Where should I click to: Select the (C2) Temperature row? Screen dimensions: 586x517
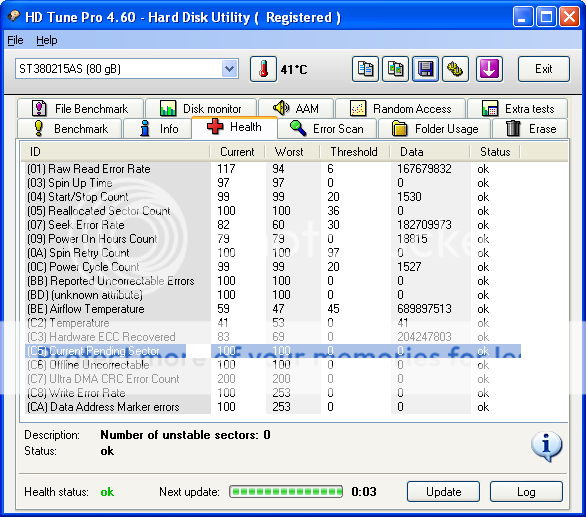273,323
